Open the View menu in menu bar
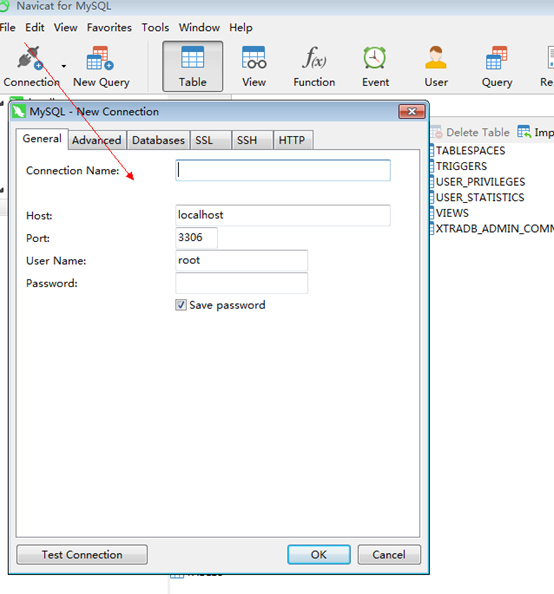This screenshot has height=594, width=554. pos(66,28)
